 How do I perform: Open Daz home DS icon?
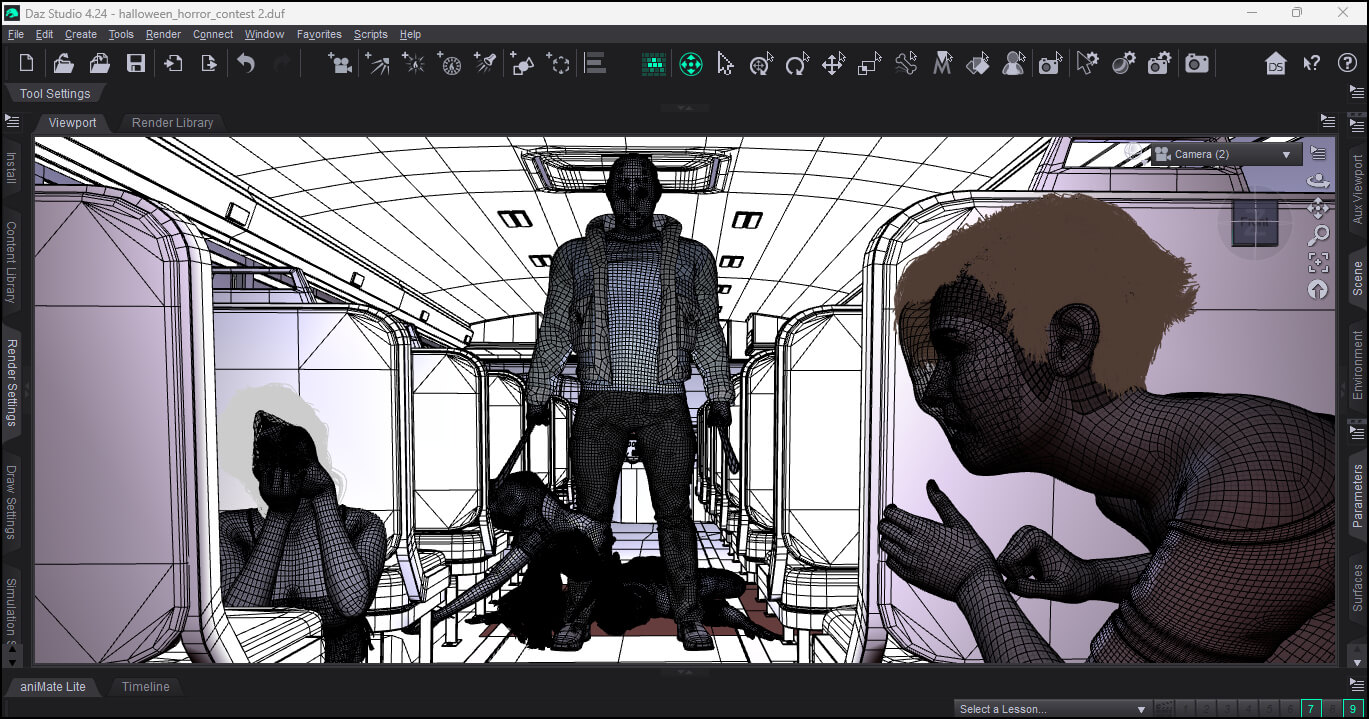(x=1275, y=64)
